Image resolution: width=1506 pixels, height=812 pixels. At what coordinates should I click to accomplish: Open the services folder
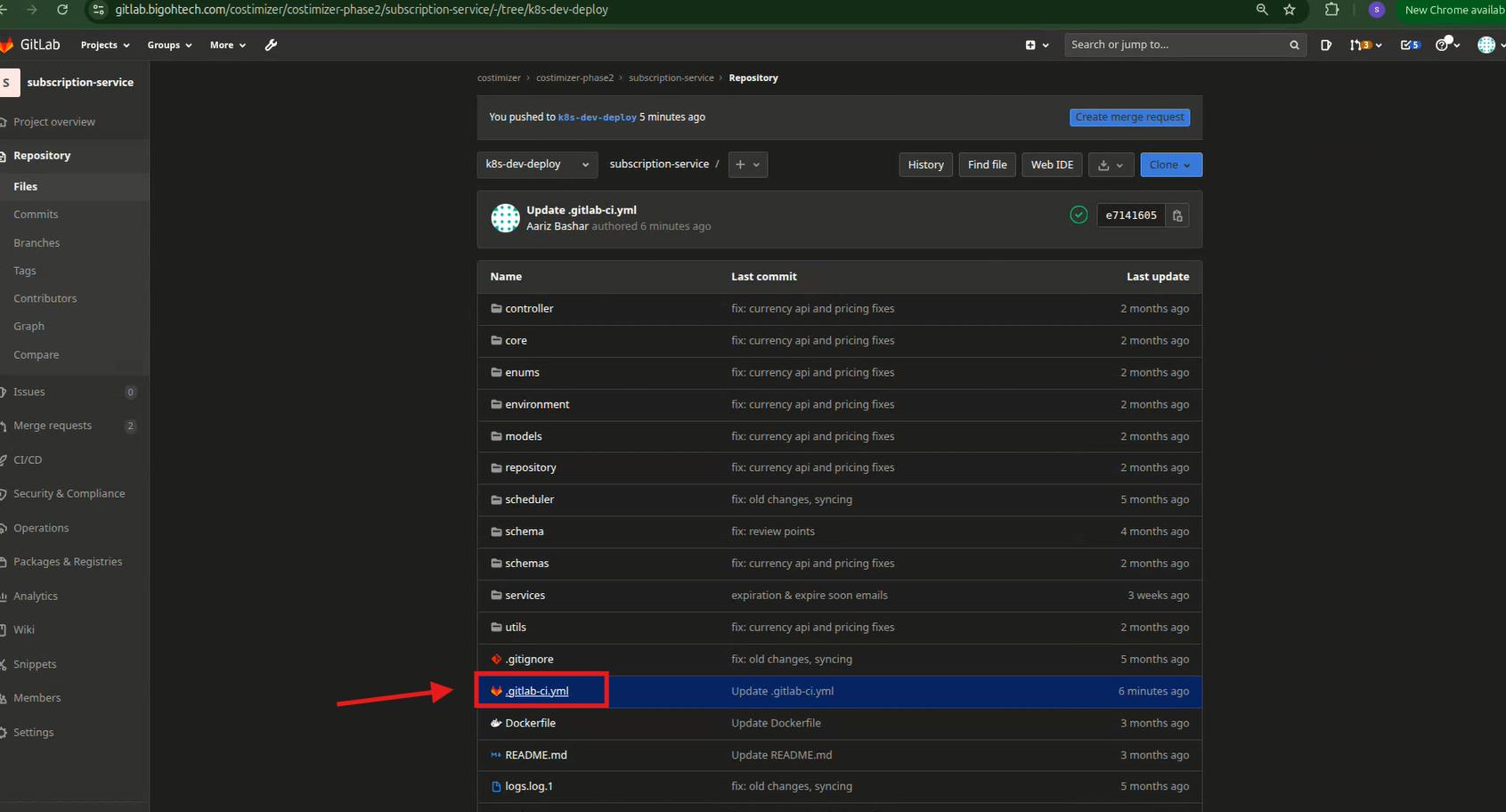pyautogui.click(x=525, y=596)
